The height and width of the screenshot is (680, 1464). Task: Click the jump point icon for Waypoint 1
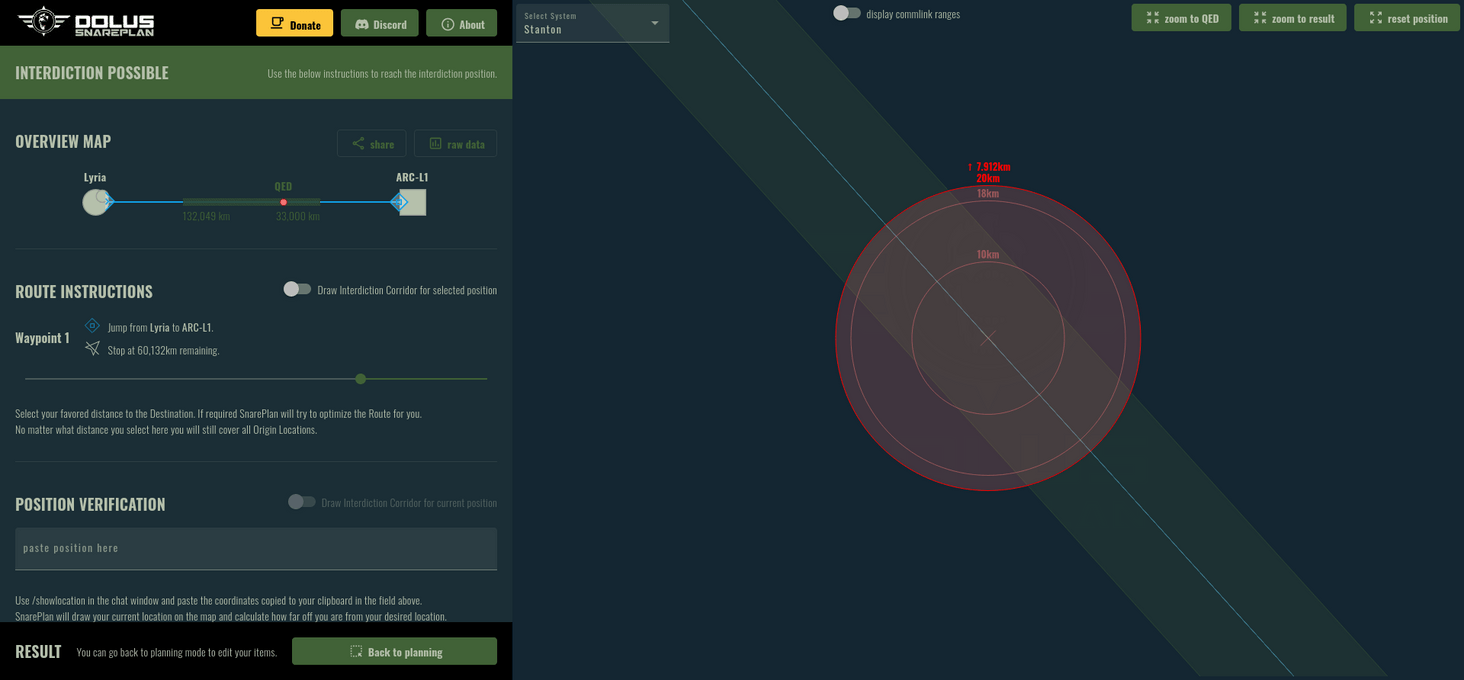pyautogui.click(x=92, y=325)
